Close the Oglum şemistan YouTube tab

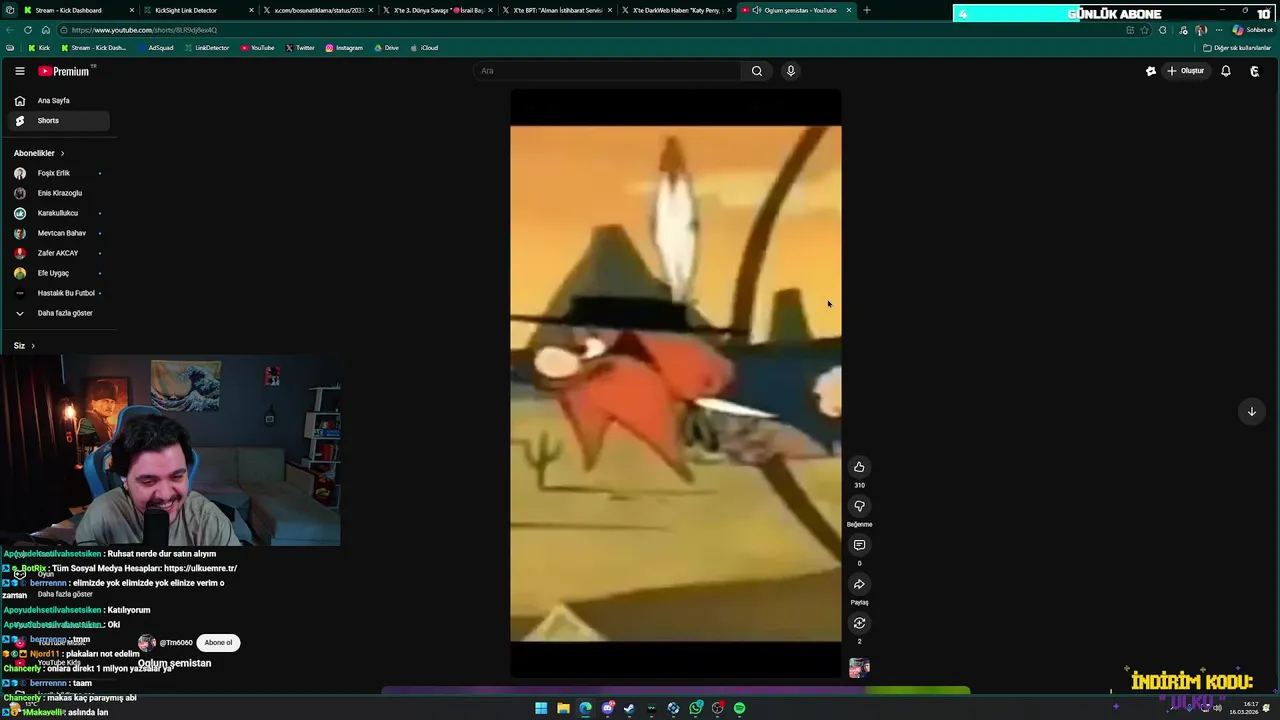(849, 10)
